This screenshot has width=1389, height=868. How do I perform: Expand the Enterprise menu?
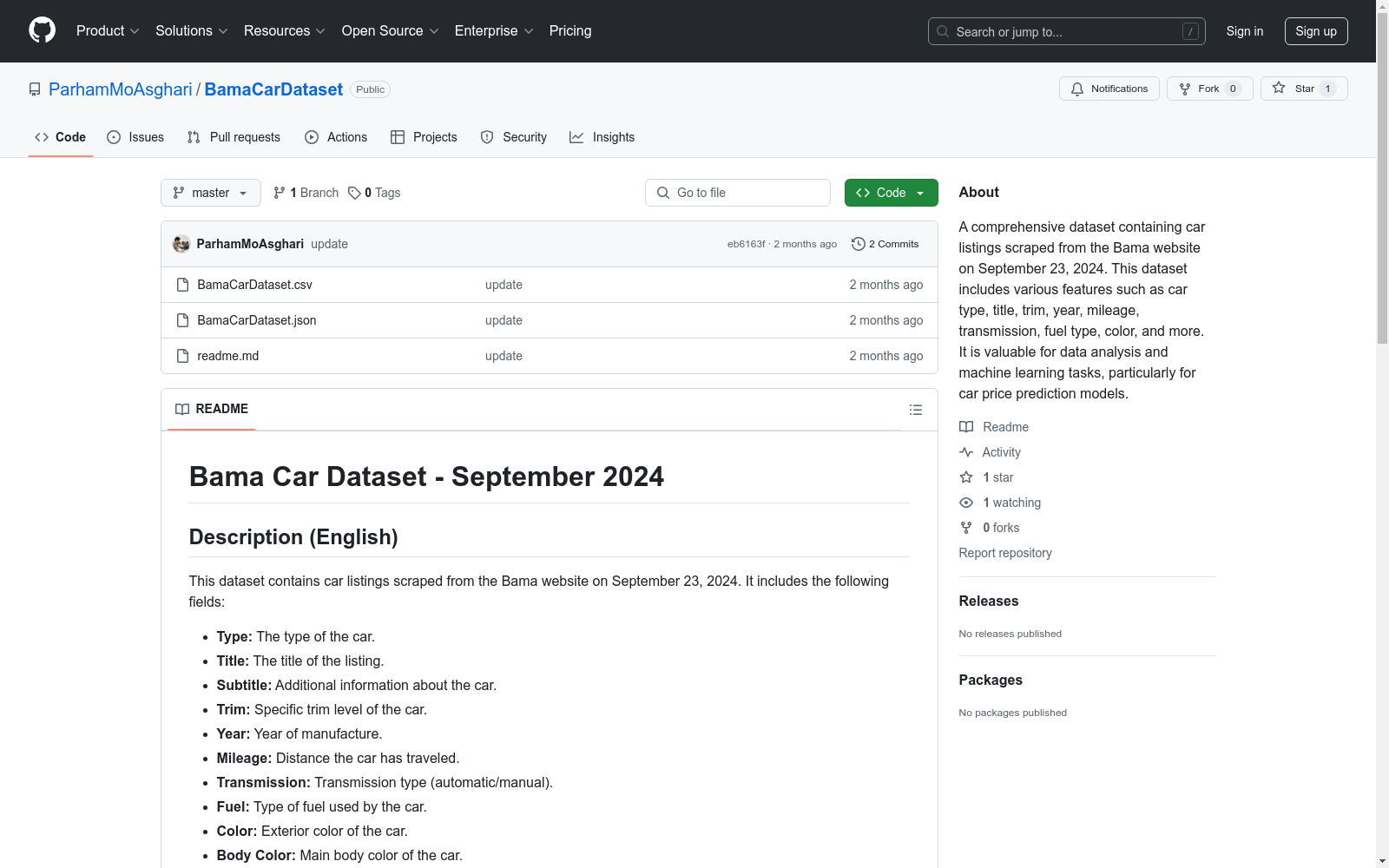click(494, 31)
